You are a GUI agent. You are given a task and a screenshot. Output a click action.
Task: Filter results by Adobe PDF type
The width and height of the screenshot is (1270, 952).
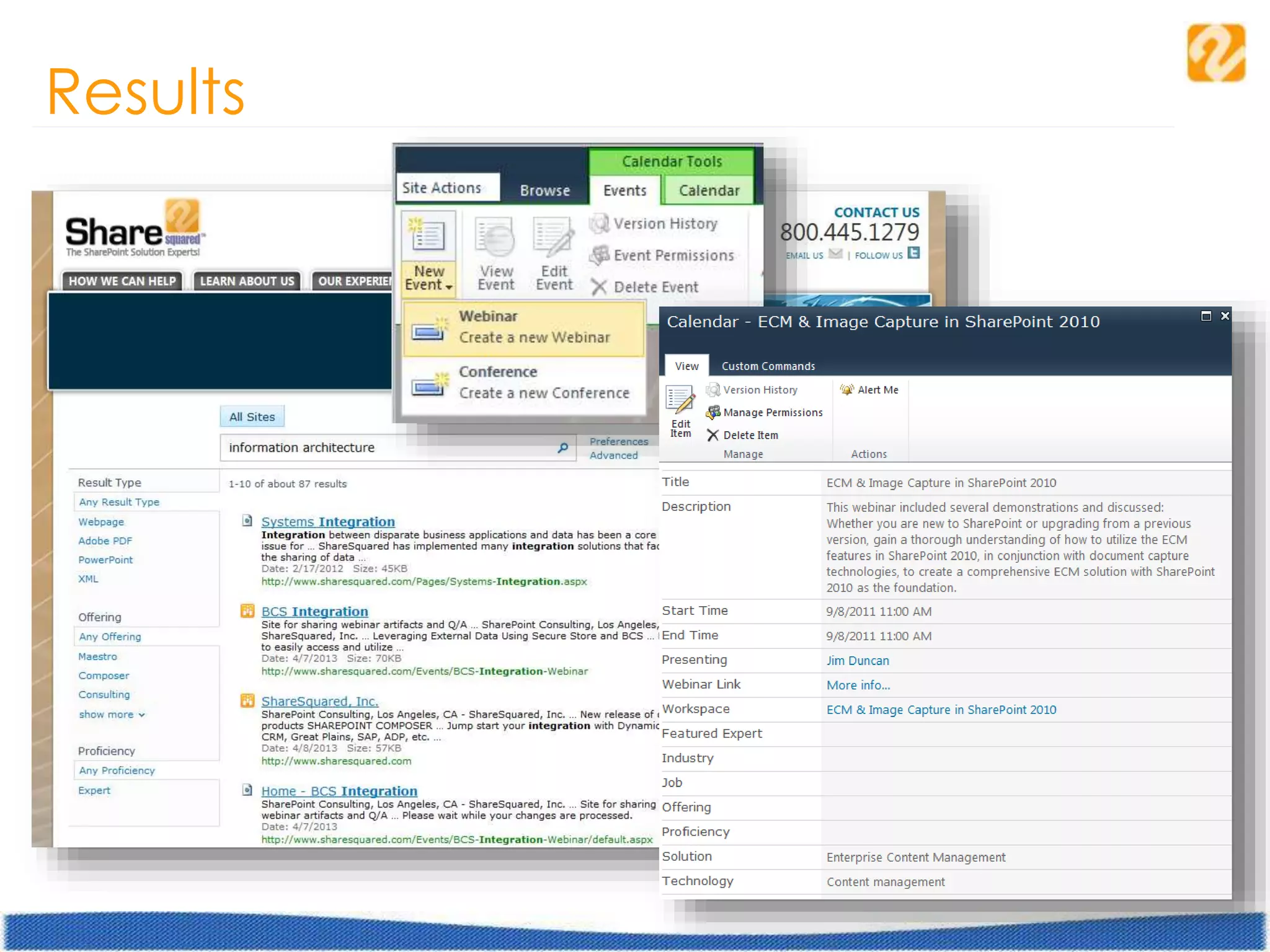[x=105, y=541]
